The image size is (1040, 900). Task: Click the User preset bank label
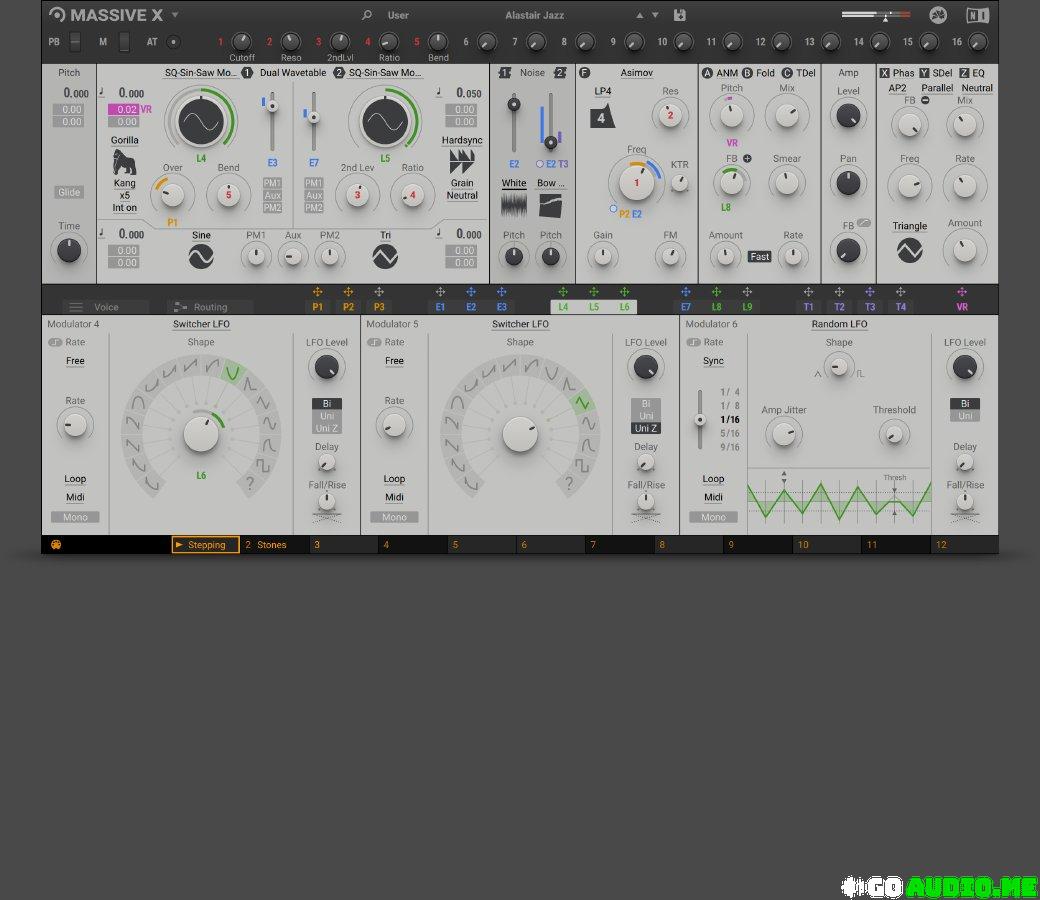point(398,15)
